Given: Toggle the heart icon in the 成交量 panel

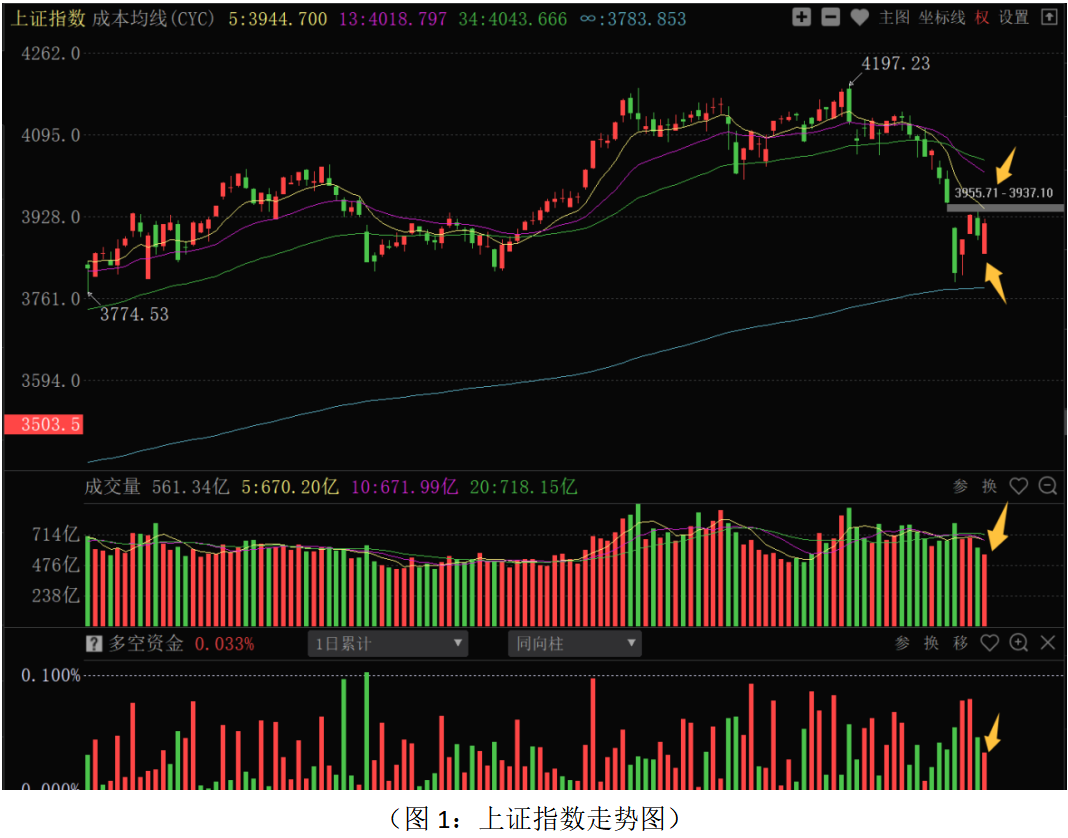Looking at the screenshot, I should pyautogui.click(x=1018, y=486).
